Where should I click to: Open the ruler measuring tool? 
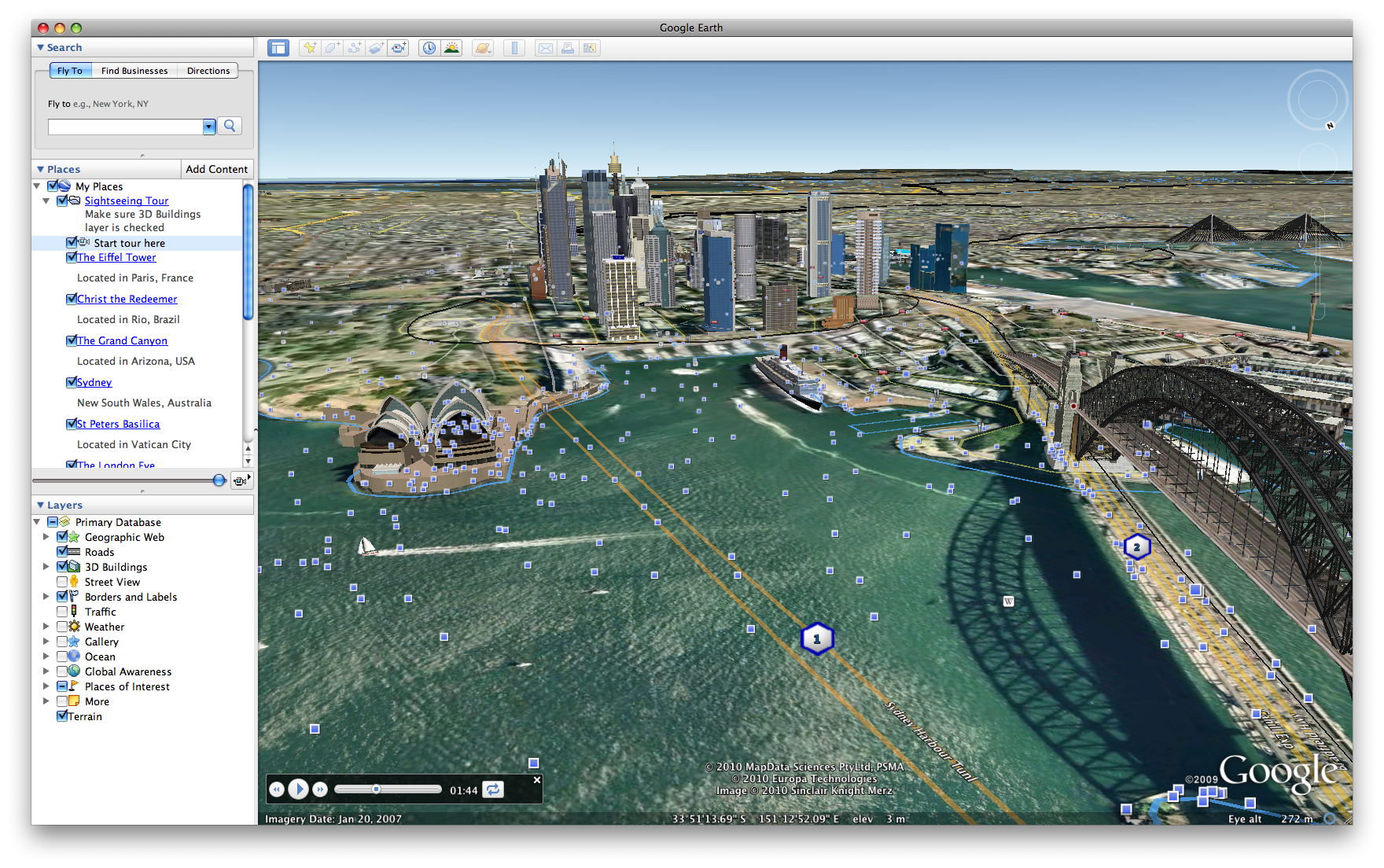point(514,48)
